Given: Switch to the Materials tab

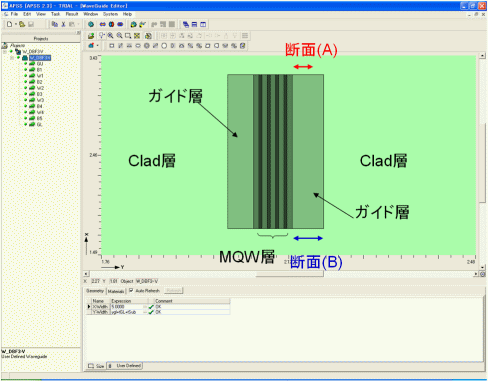Looking at the screenshot, I should (116, 291).
